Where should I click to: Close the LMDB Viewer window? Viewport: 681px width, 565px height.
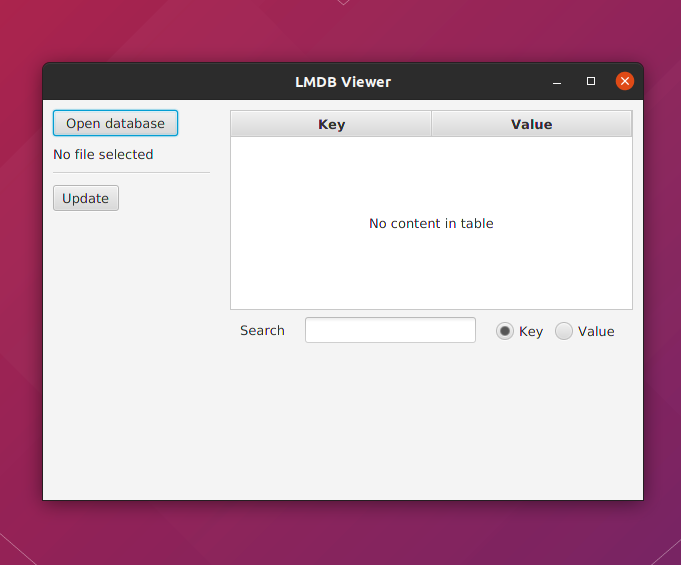[625, 81]
